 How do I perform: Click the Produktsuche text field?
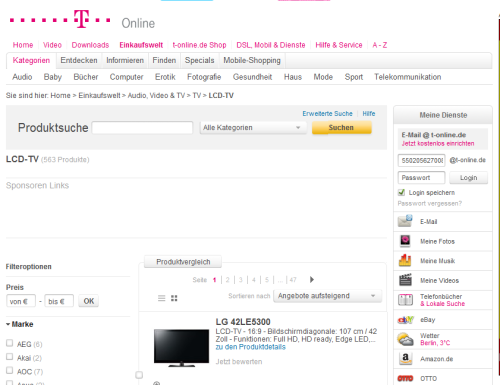pyautogui.click(x=142, y=128)
